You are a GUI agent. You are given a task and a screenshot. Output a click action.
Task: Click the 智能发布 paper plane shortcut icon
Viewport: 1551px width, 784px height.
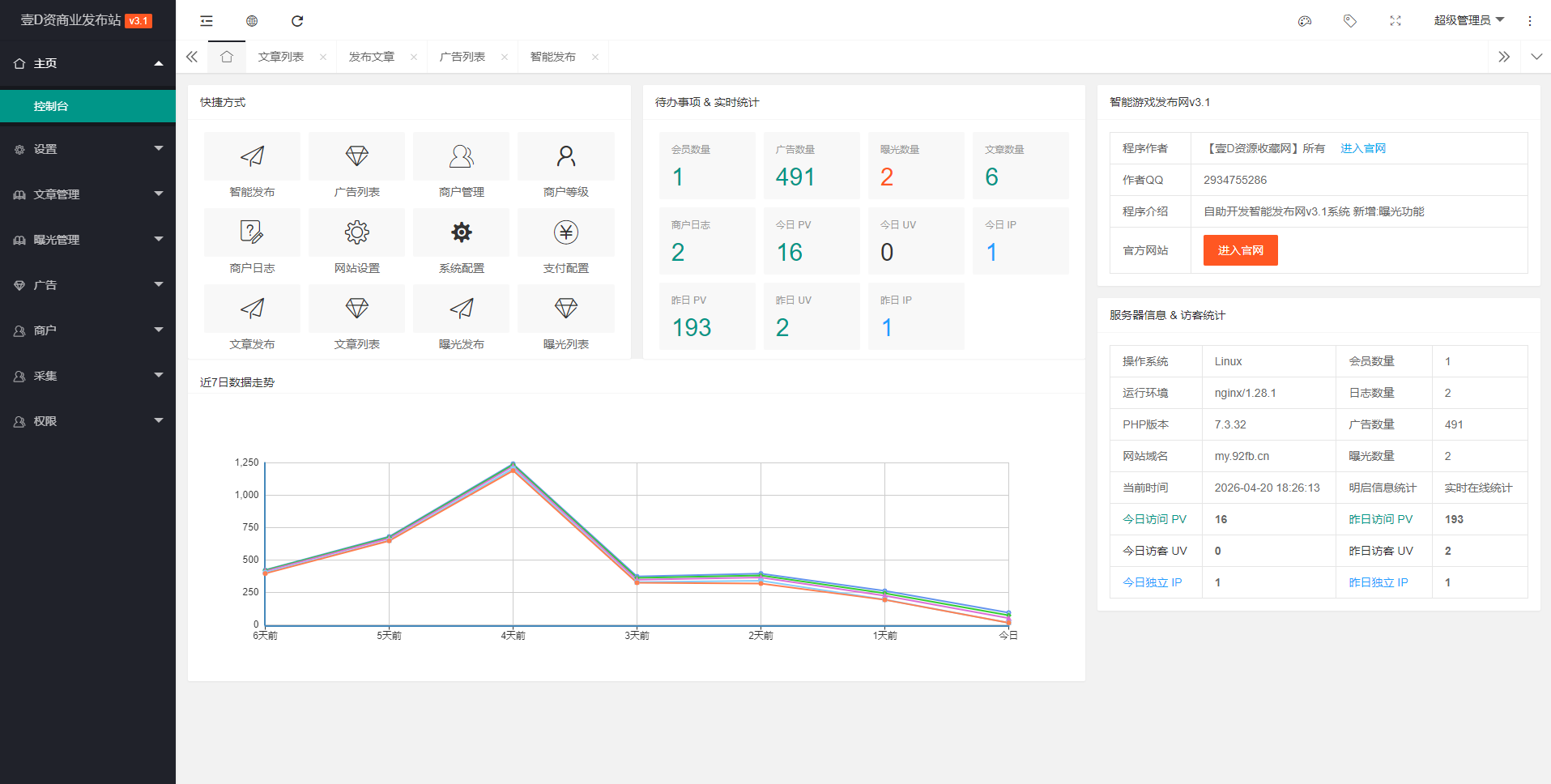(252, 156)
